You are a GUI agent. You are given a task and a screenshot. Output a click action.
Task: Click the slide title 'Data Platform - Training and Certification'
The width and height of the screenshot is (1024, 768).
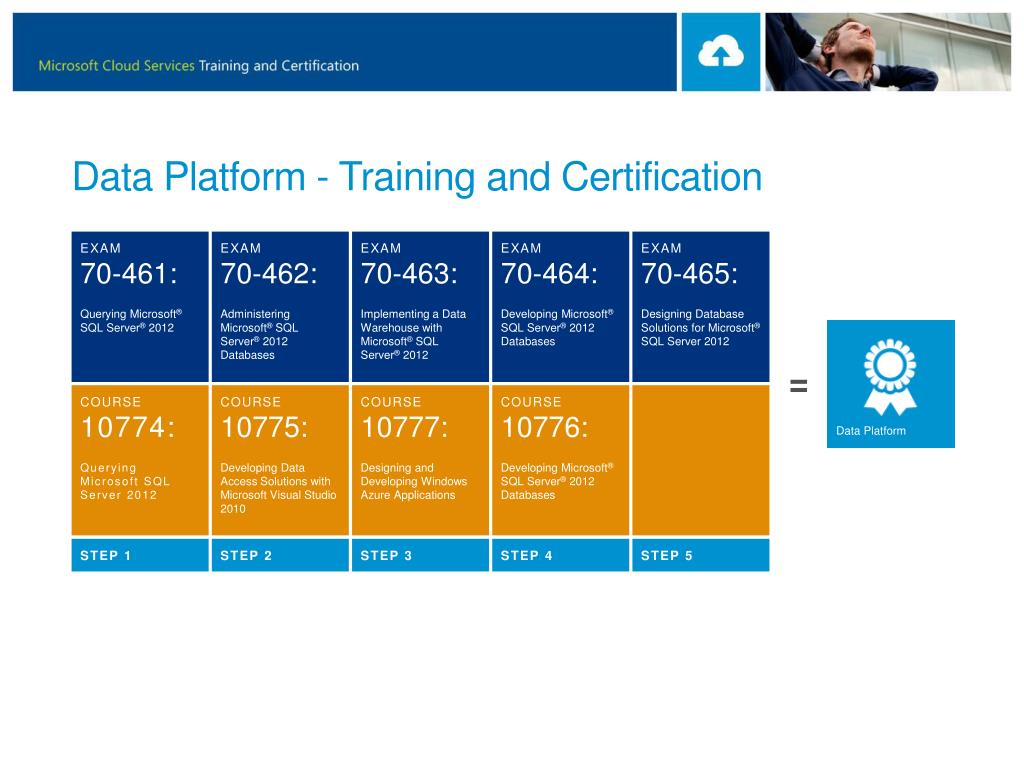417,177
